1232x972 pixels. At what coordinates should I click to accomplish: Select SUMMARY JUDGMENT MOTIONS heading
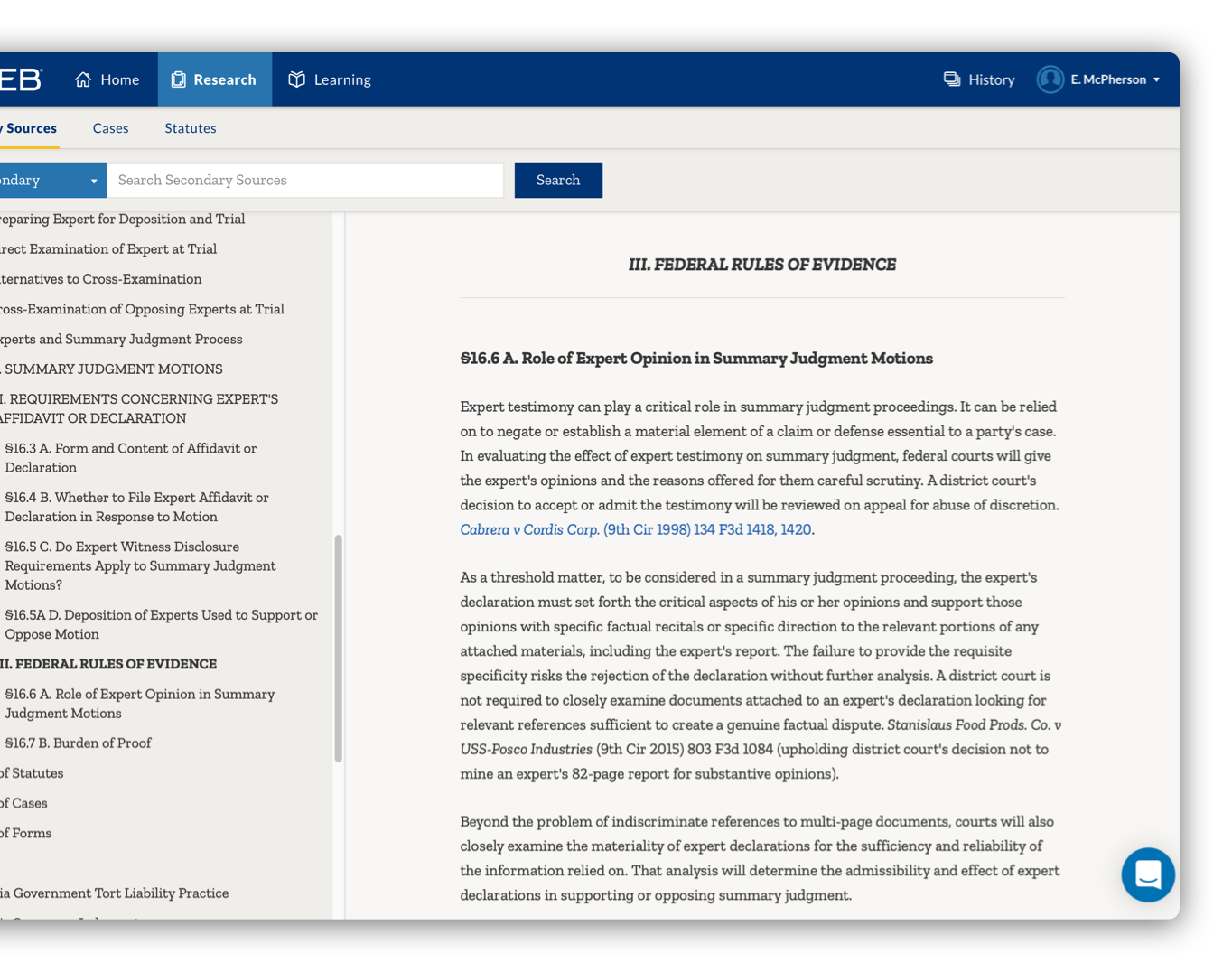pos(111,369)
